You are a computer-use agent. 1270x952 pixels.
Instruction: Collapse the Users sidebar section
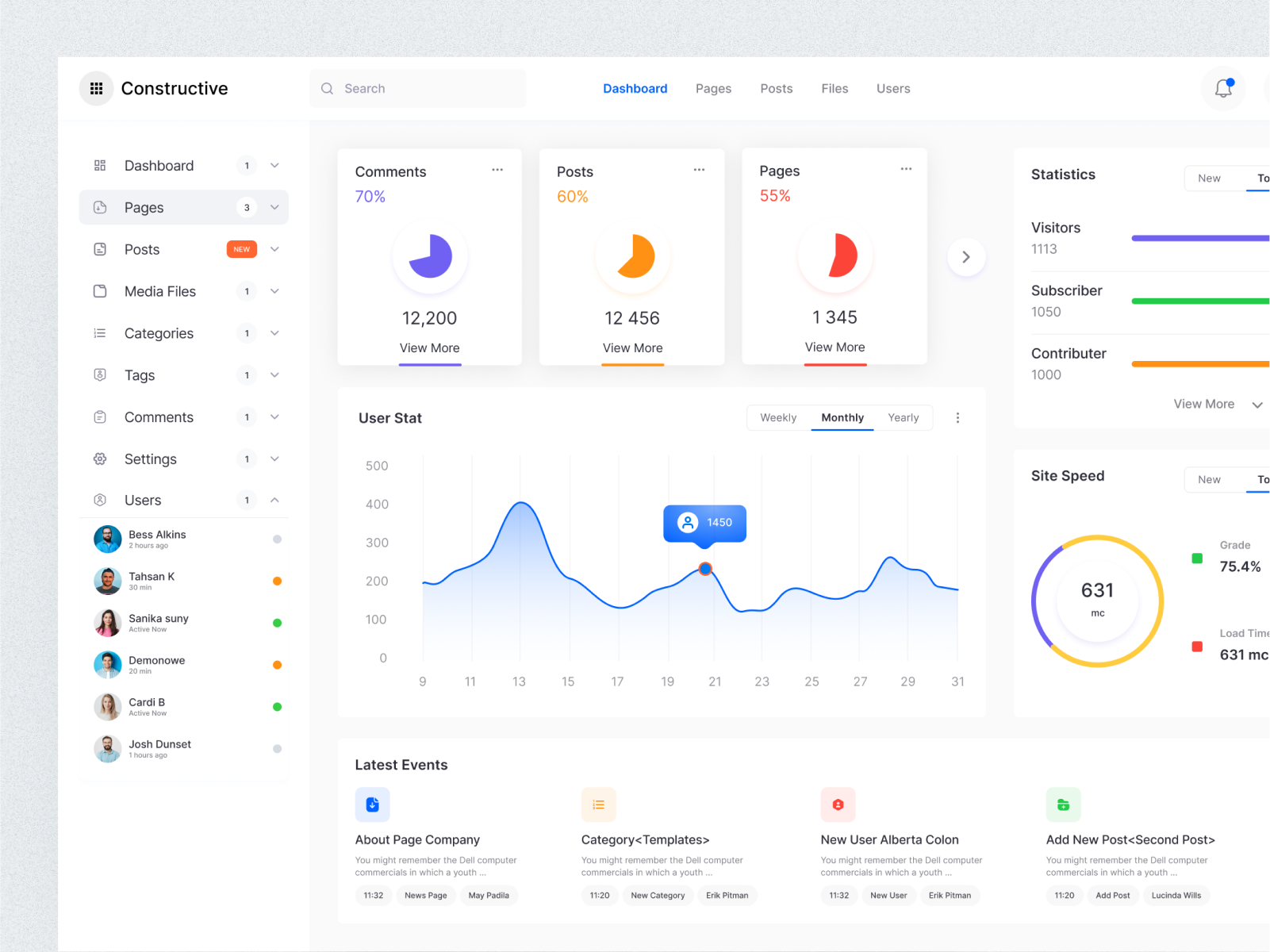tap(274, 500)
